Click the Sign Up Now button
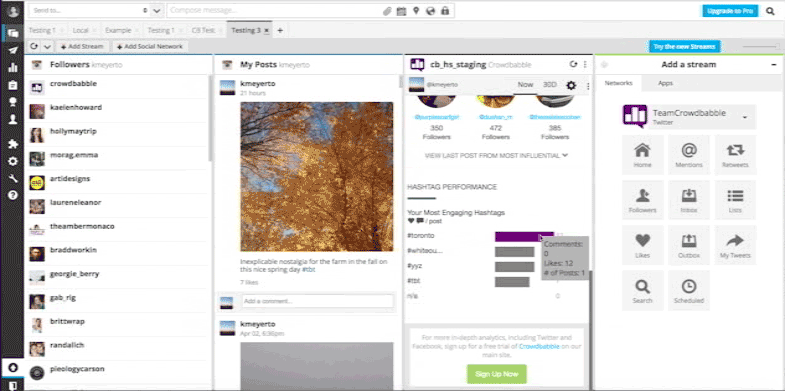785x391 pixels. pyautogui.click(x=497, y=374)
